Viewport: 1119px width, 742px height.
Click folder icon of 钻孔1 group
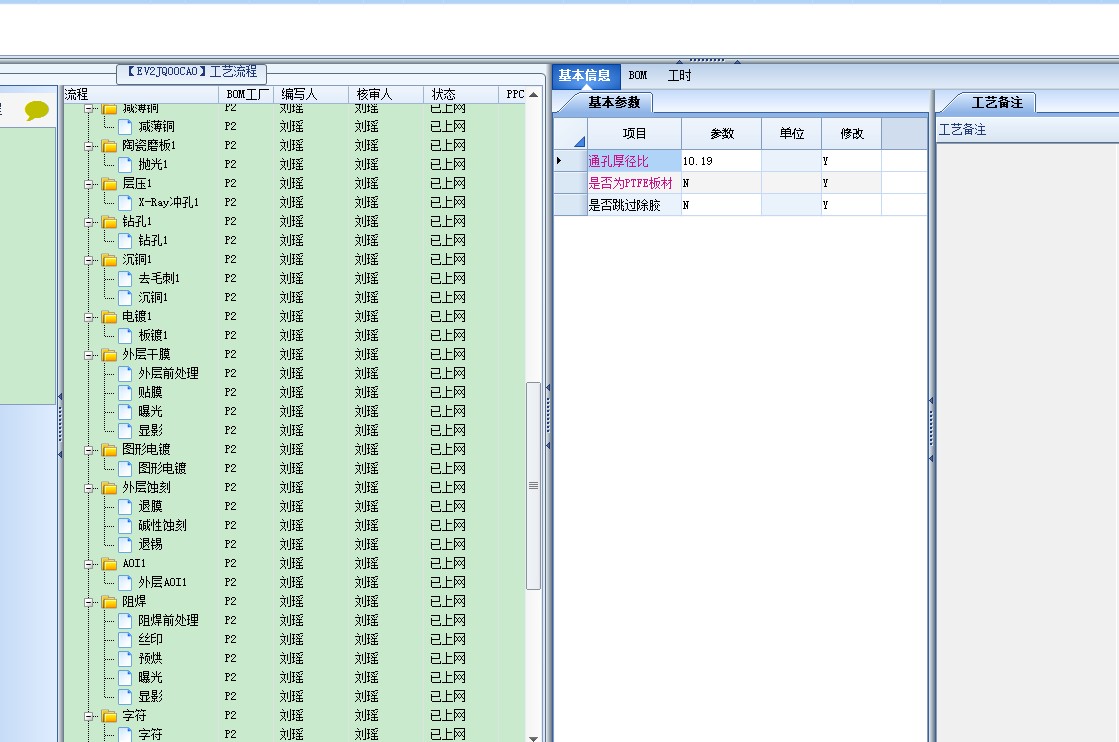pyautogui.click(x=109, y=222)
